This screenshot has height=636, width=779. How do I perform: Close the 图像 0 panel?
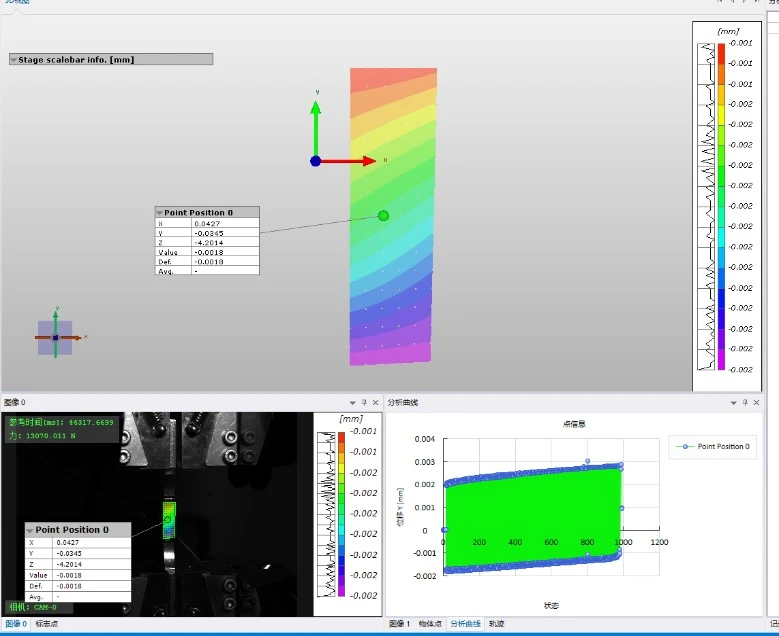[x=375, y=402]
